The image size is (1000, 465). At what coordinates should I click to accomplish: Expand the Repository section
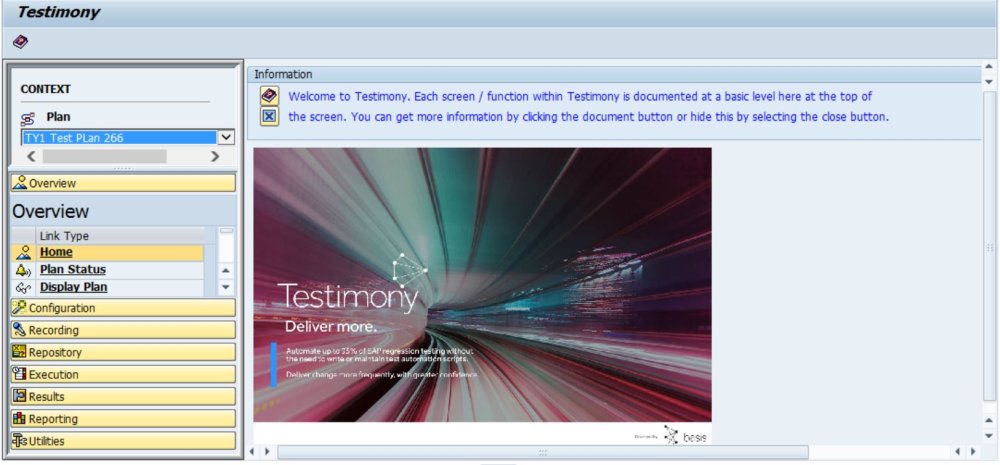[123, 352]
